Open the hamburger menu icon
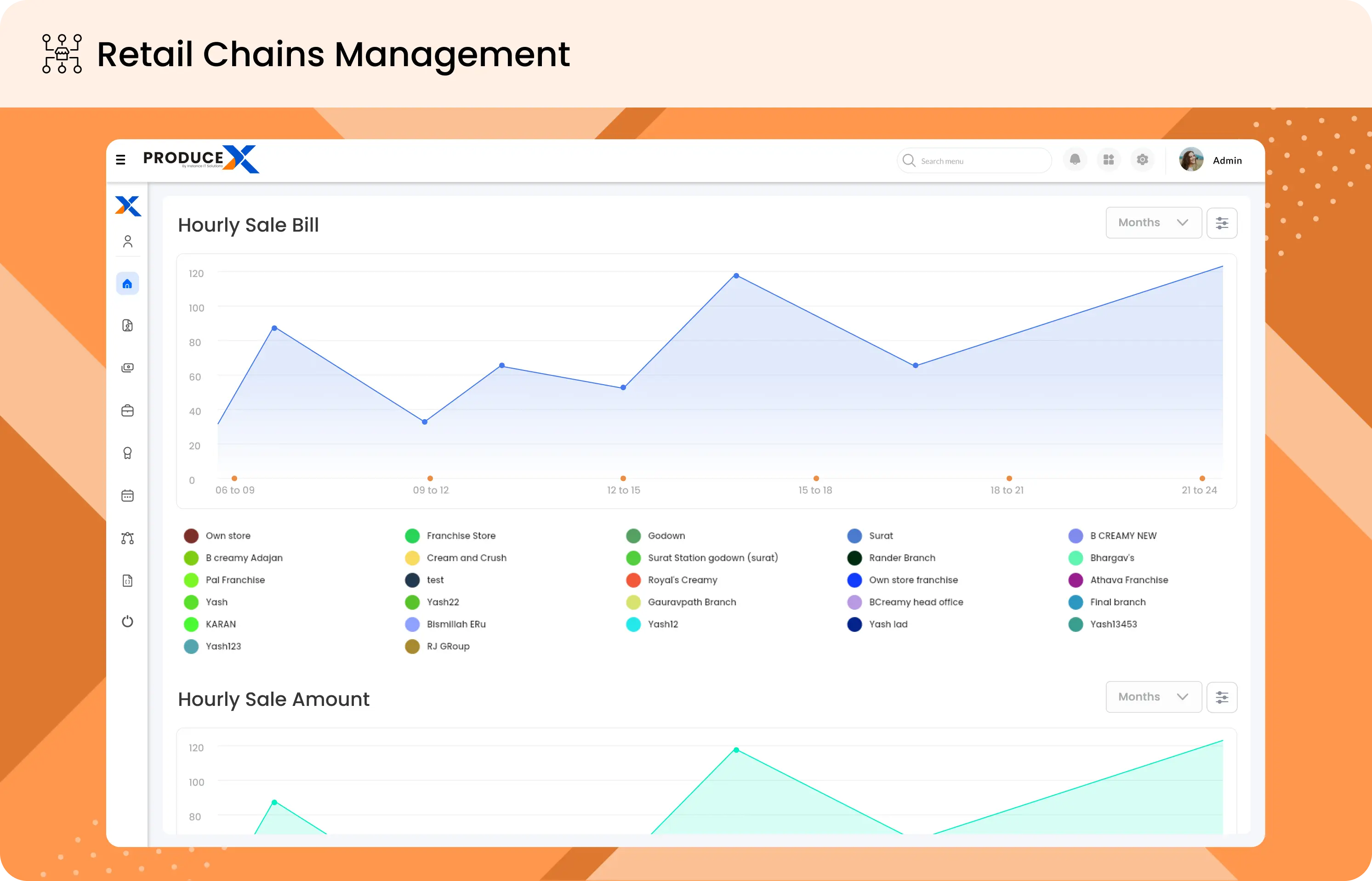 point(120,159)
